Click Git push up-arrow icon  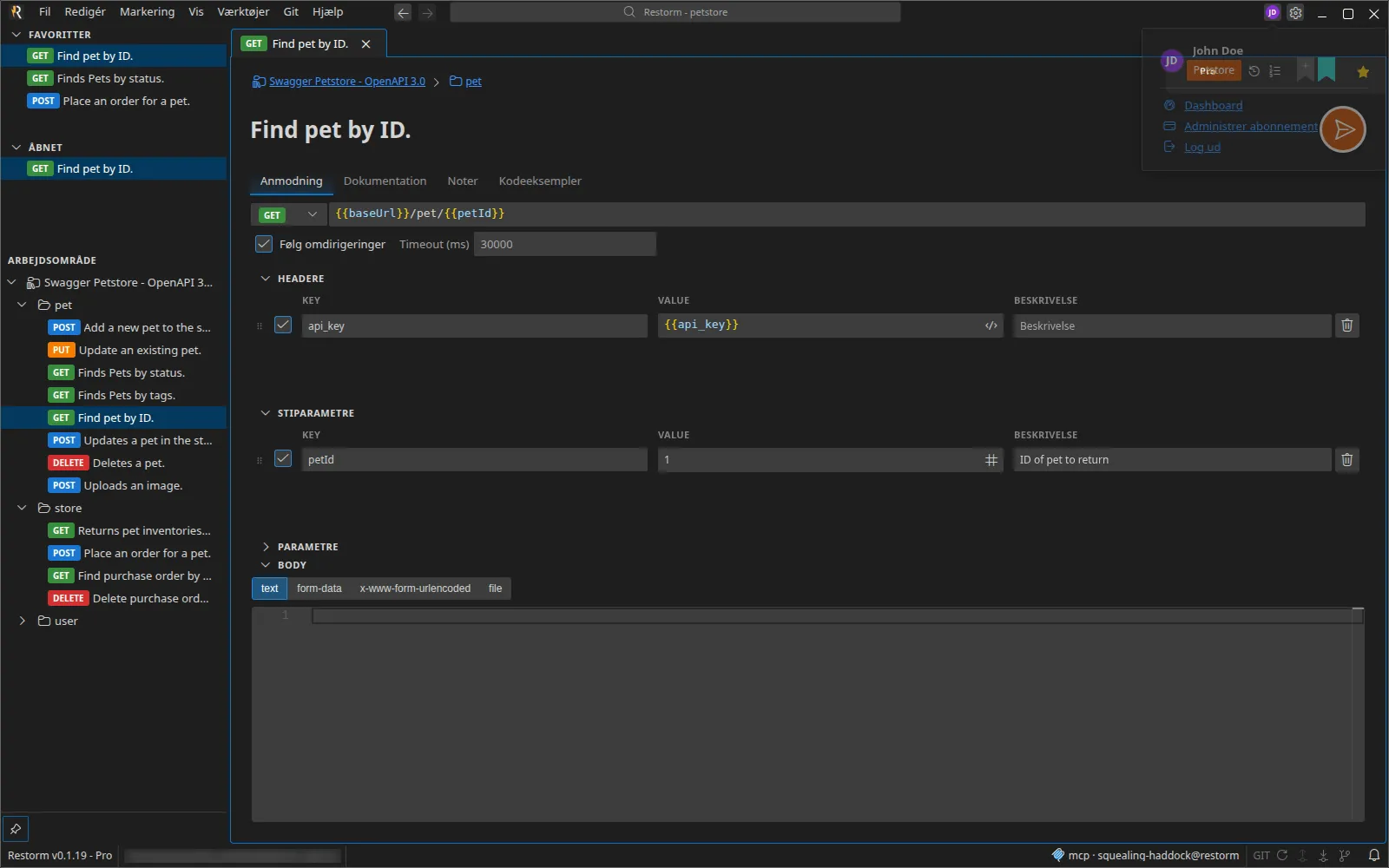click(x=1302, y=855)
